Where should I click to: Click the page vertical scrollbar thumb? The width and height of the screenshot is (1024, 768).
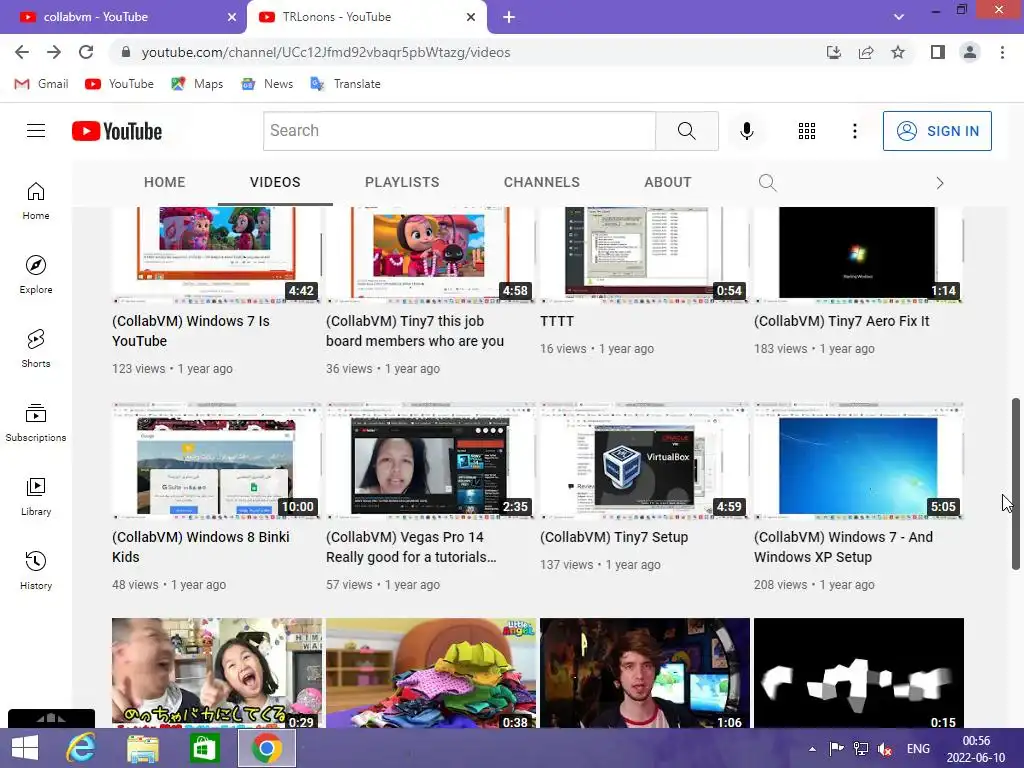coord(1016,483)
